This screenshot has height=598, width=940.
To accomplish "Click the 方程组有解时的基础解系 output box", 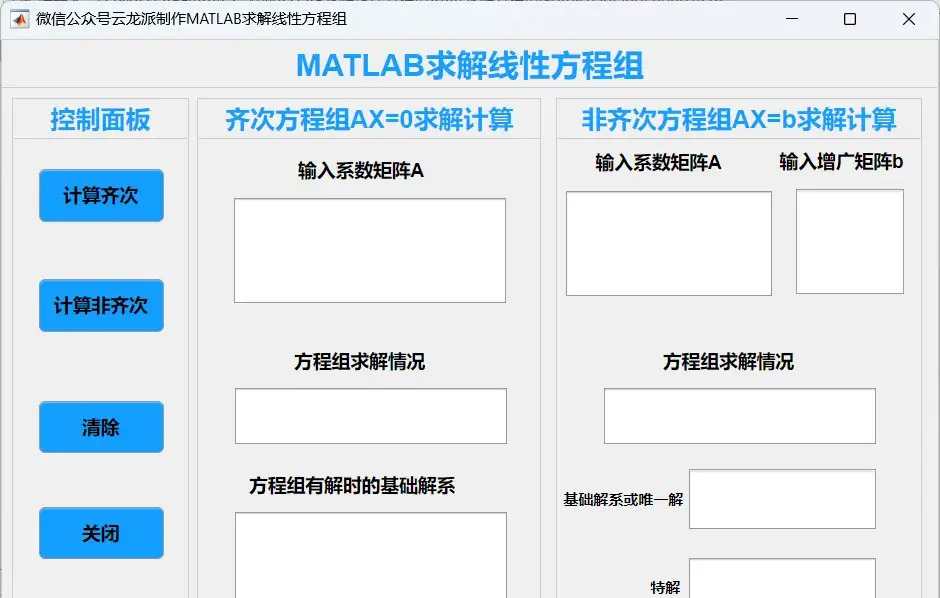I will tap(370, 555).
